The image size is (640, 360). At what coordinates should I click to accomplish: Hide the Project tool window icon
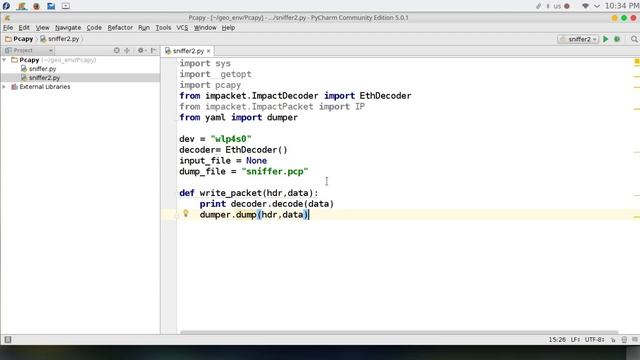(153, 50)
